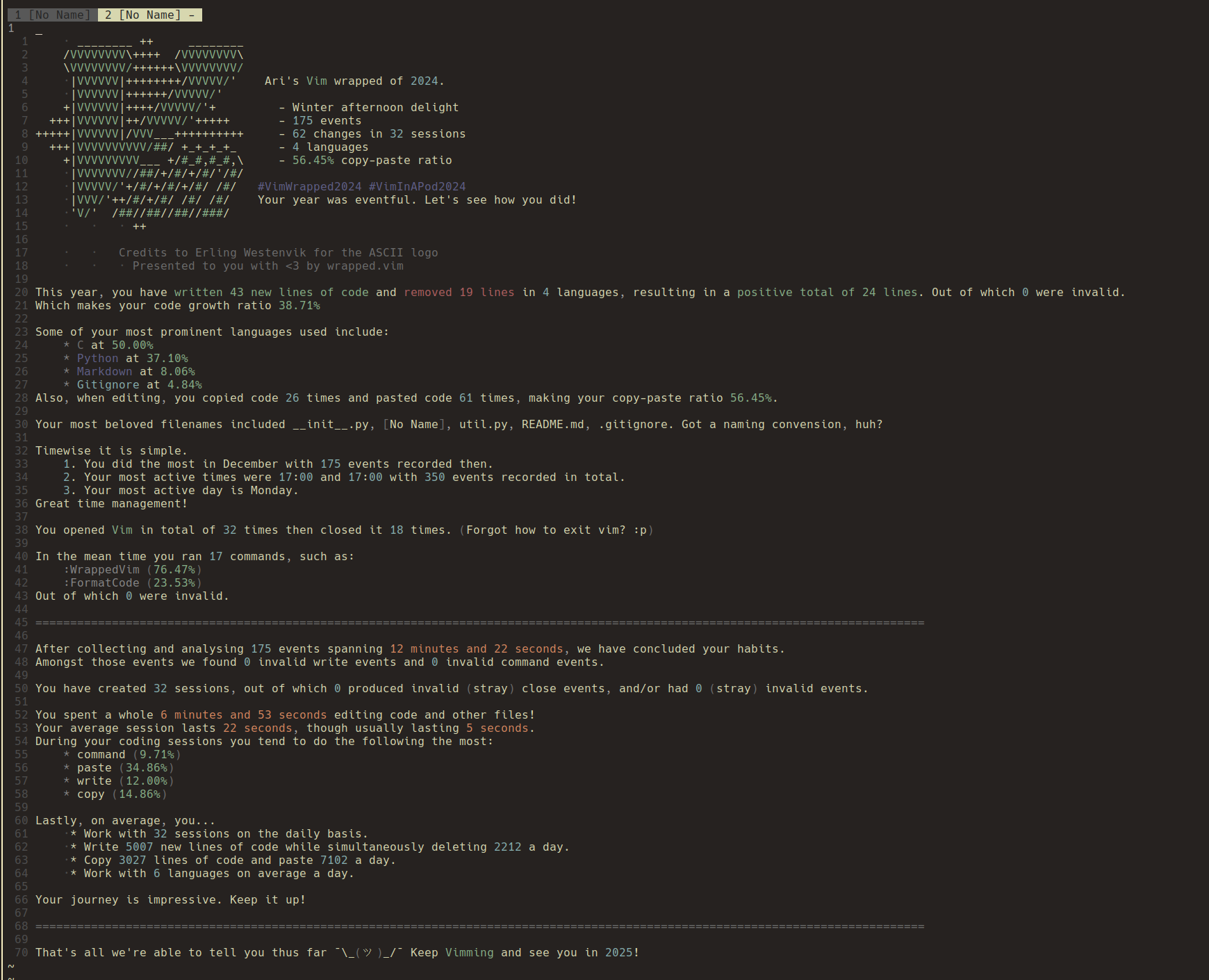The height and width of the screenshot is (980, 1209).
Task: Click "12 minutes and 22 seconds" duration
Action: (476, 648)
